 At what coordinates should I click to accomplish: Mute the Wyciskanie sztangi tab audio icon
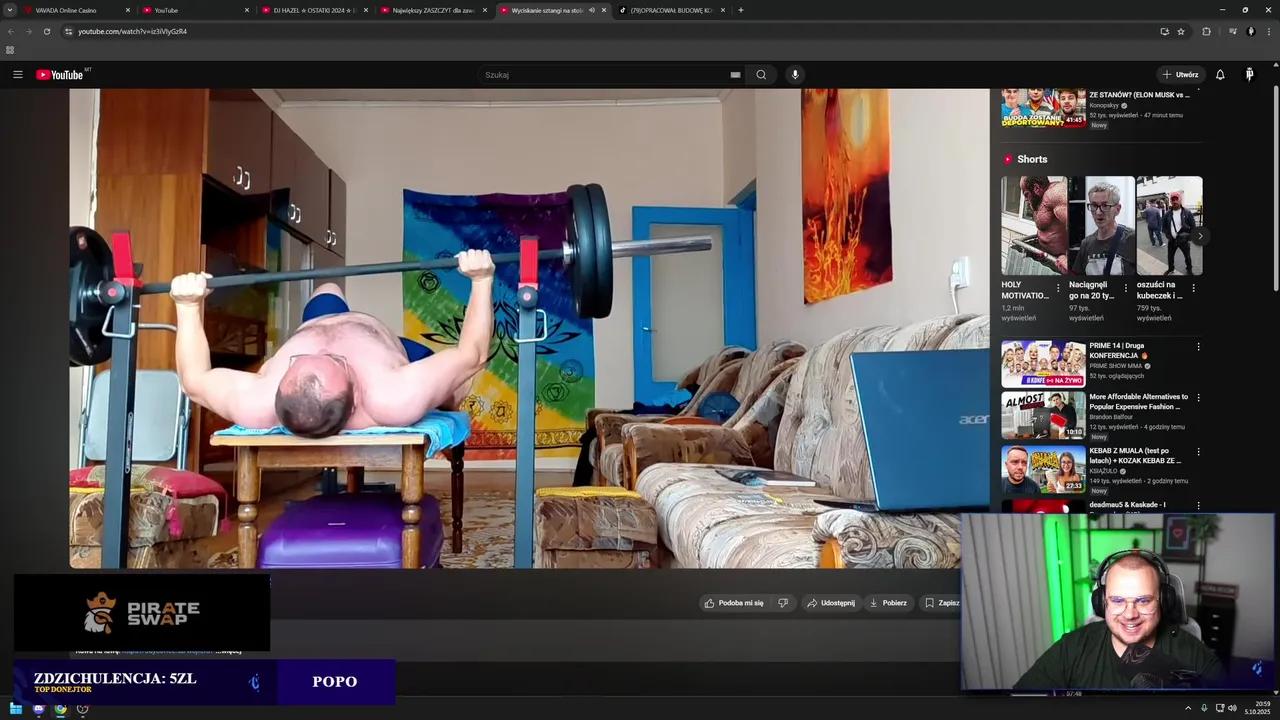[592, 10]
